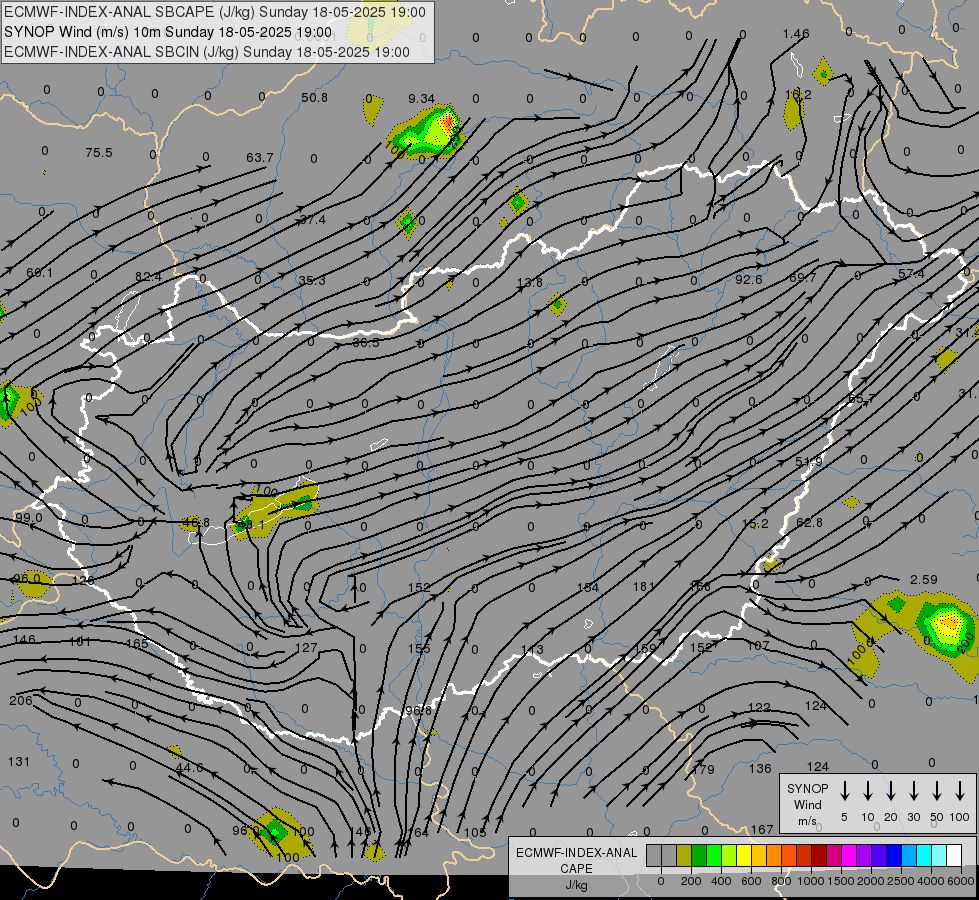Click the 107 value on the map
This screenshot has height=900, width=979.
point(758,645)
